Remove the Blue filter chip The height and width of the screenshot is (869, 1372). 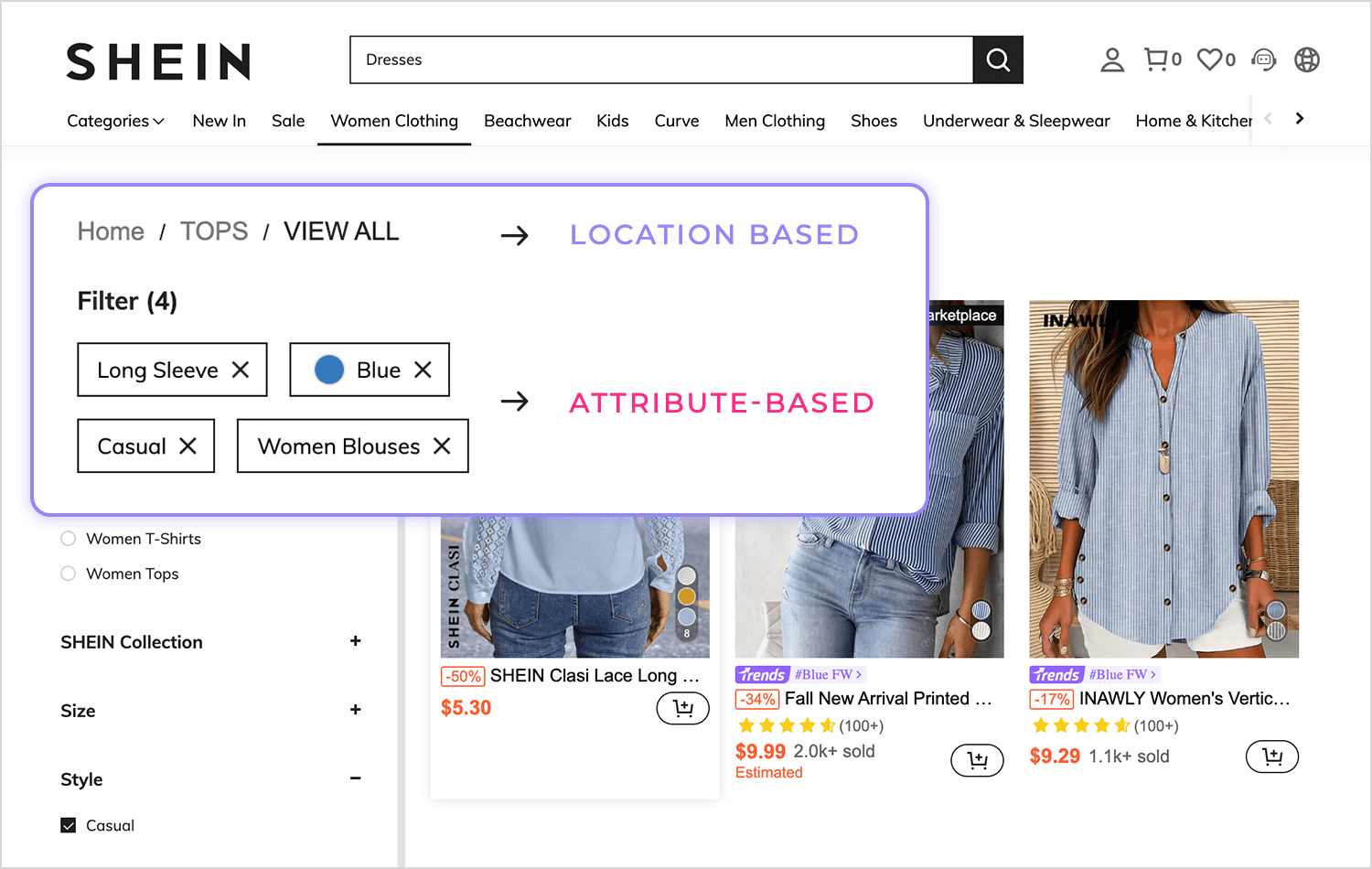pyautogui.click(x=423, y=370)
